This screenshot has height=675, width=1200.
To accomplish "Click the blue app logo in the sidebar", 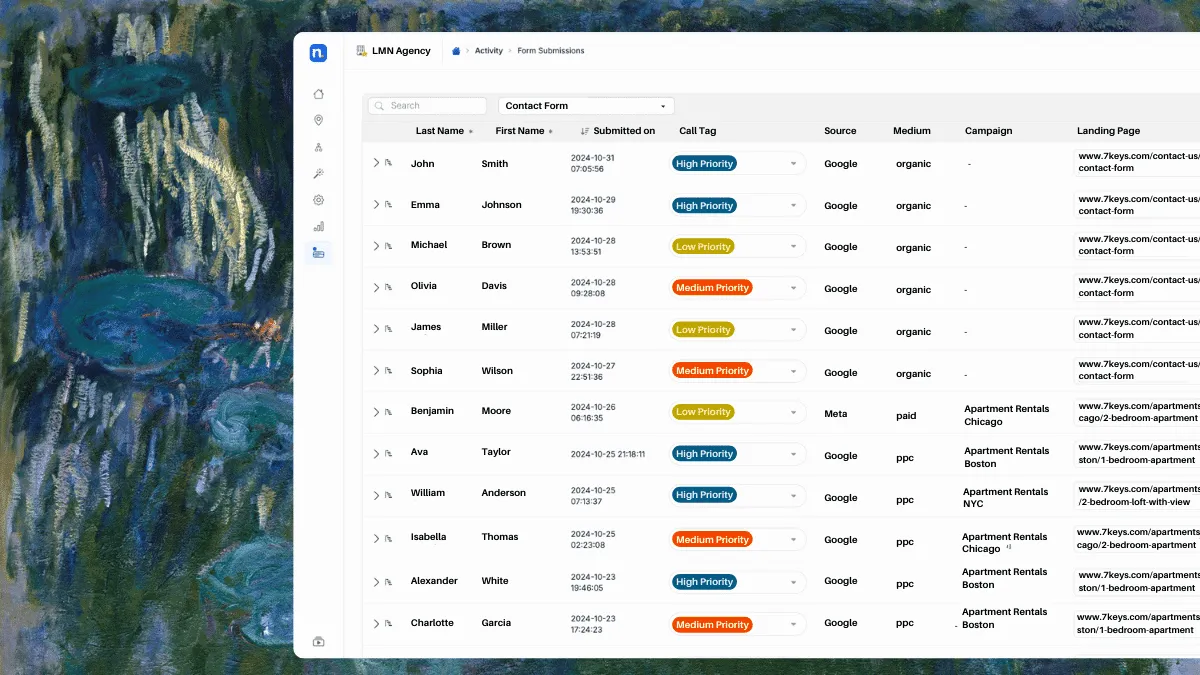I will [318, 53].
